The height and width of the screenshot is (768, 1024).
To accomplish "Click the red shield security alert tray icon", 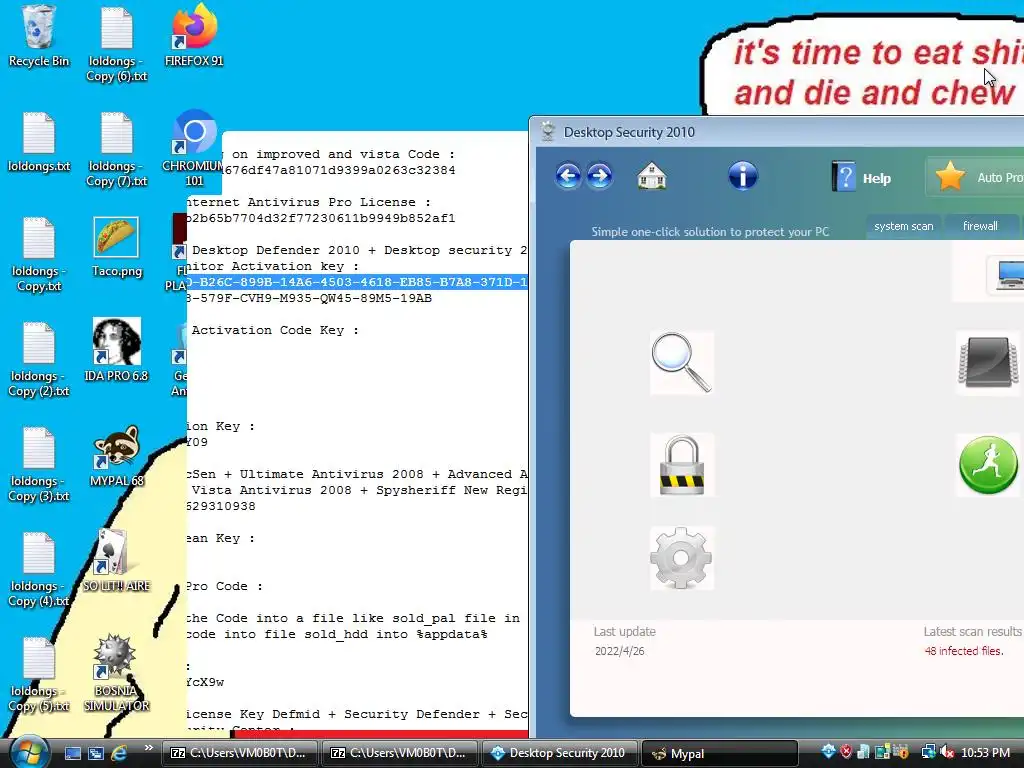I will coord(846,752).
